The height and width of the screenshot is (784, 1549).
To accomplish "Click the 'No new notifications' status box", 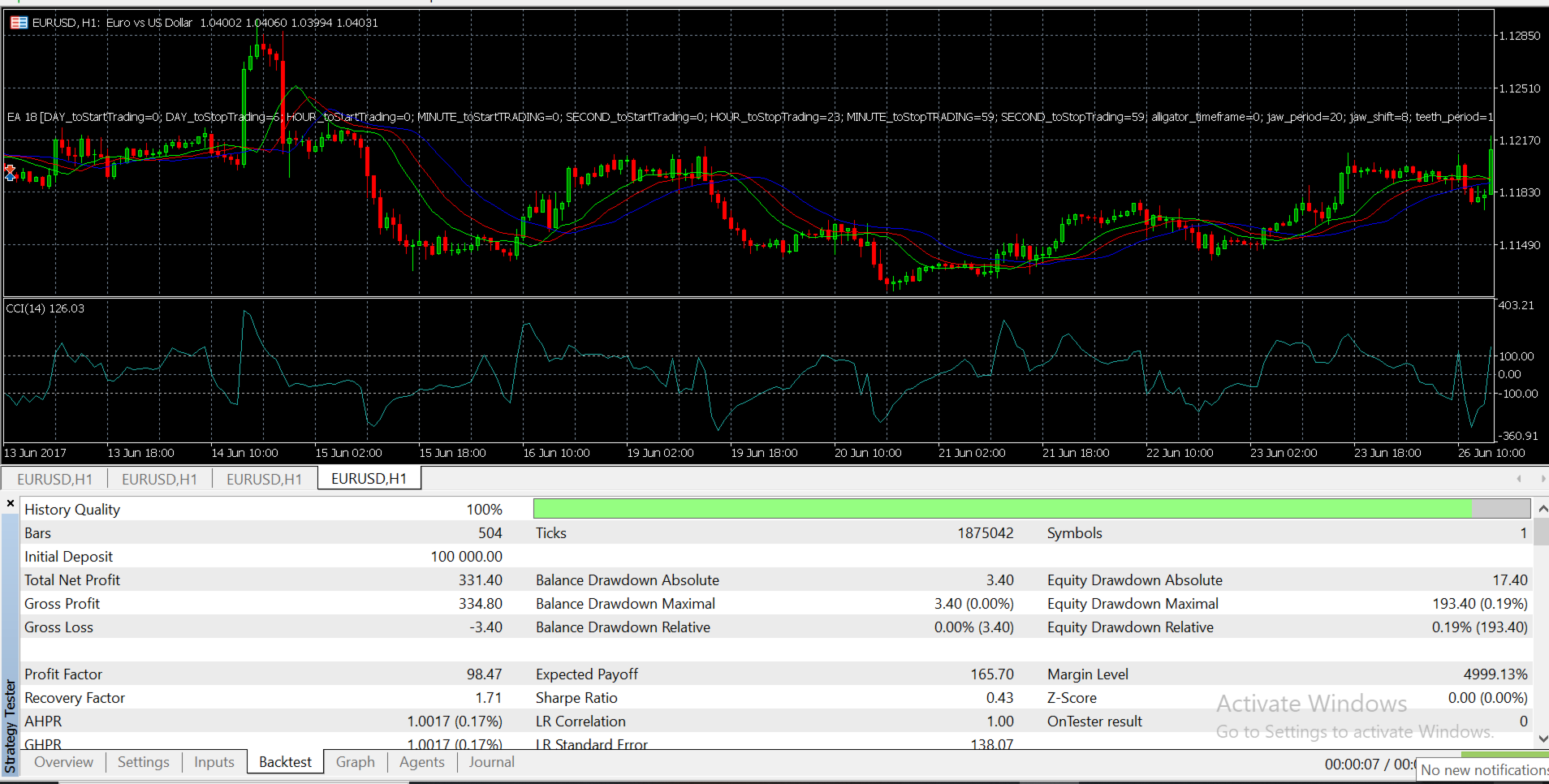I will (x=1484, y=770).
